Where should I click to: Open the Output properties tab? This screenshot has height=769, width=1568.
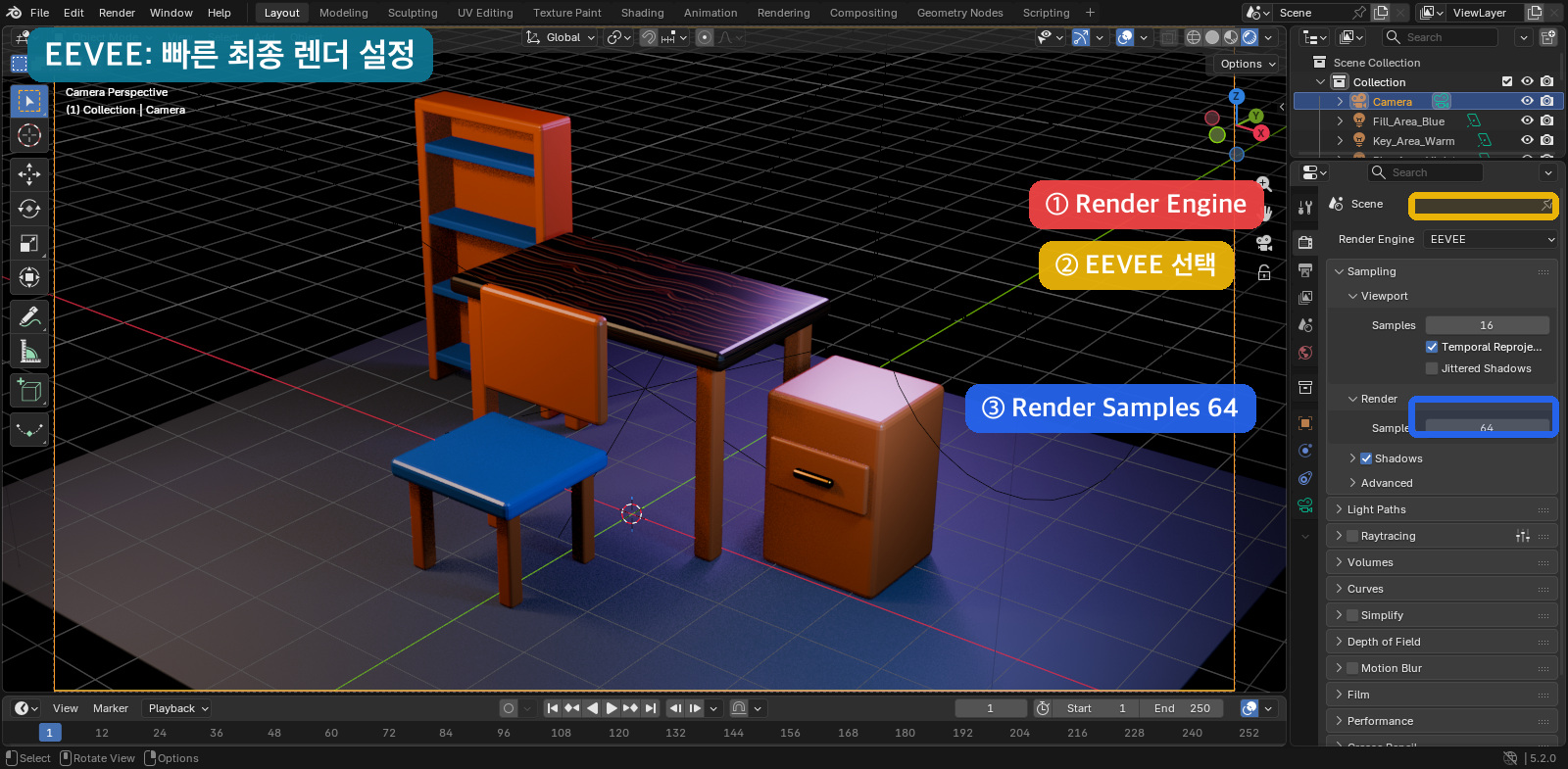point(1305,269)
